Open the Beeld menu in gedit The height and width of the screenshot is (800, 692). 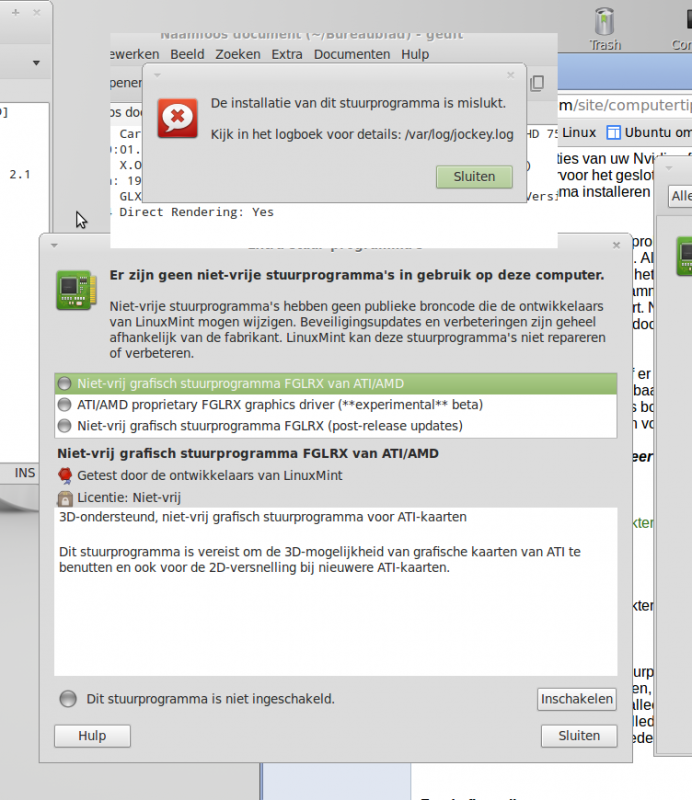(187, 54)
